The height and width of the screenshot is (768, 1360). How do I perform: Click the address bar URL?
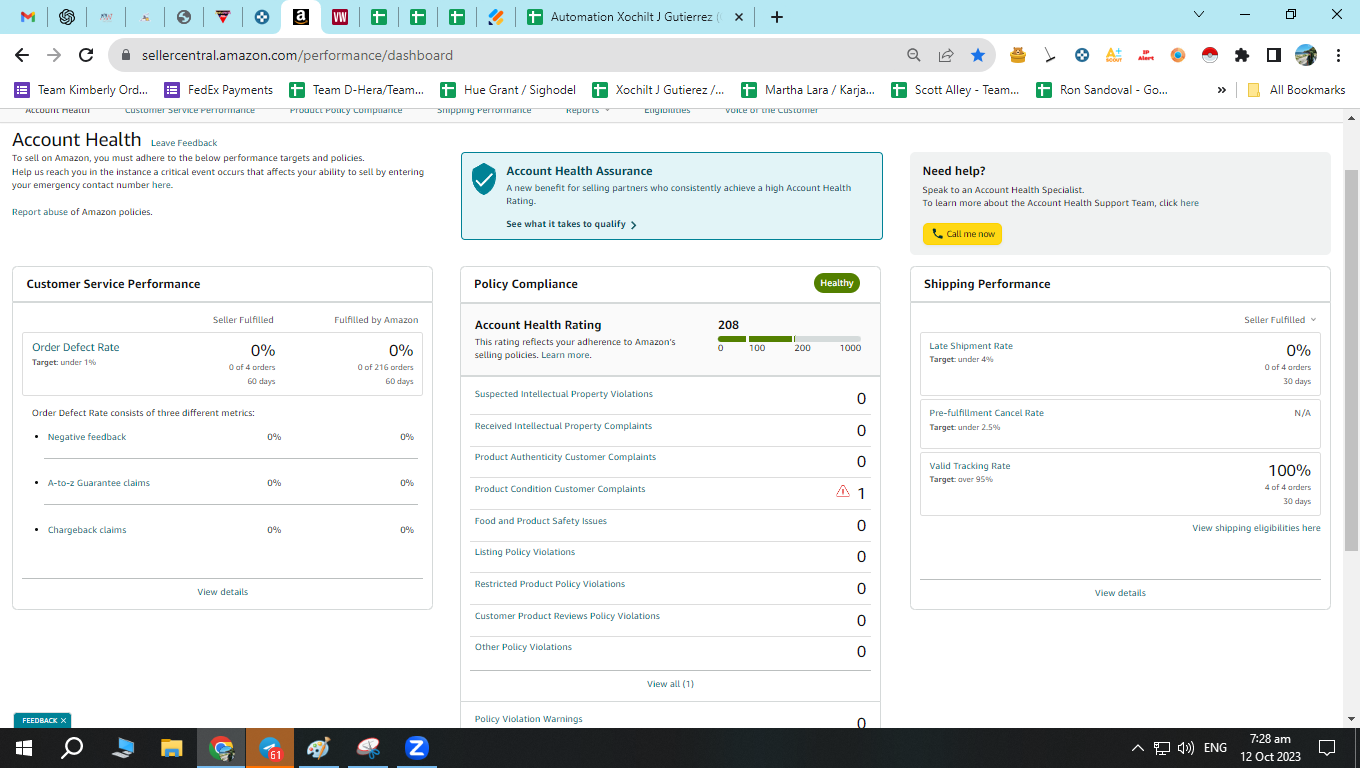[x=297, y=55]
